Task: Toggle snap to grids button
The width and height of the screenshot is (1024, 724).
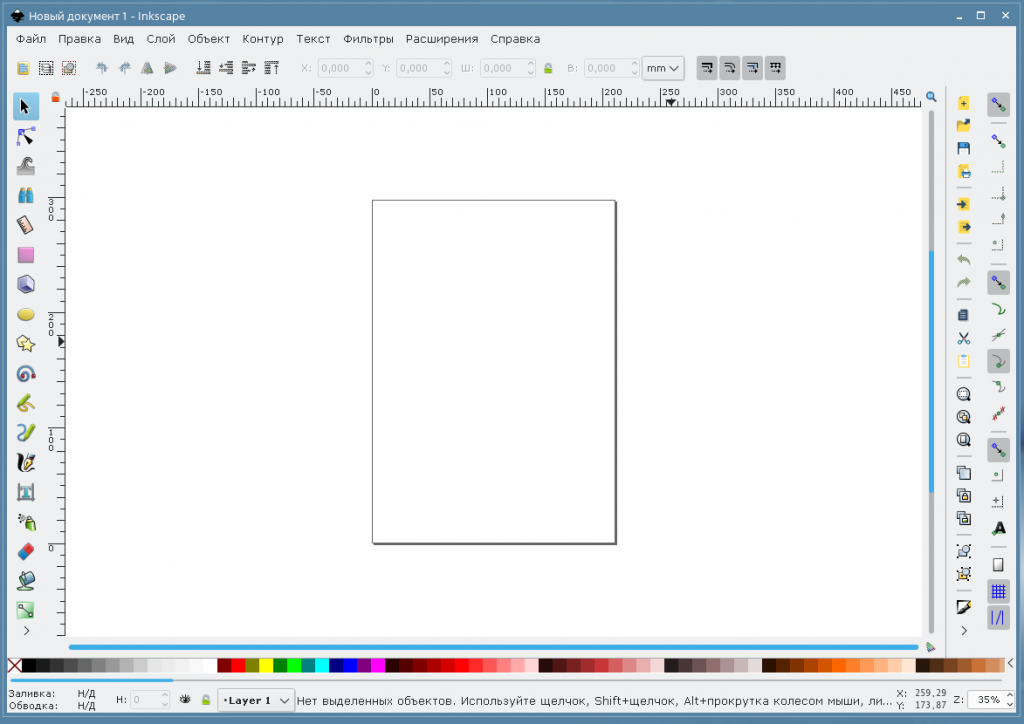Action: [x=998, y=591]
